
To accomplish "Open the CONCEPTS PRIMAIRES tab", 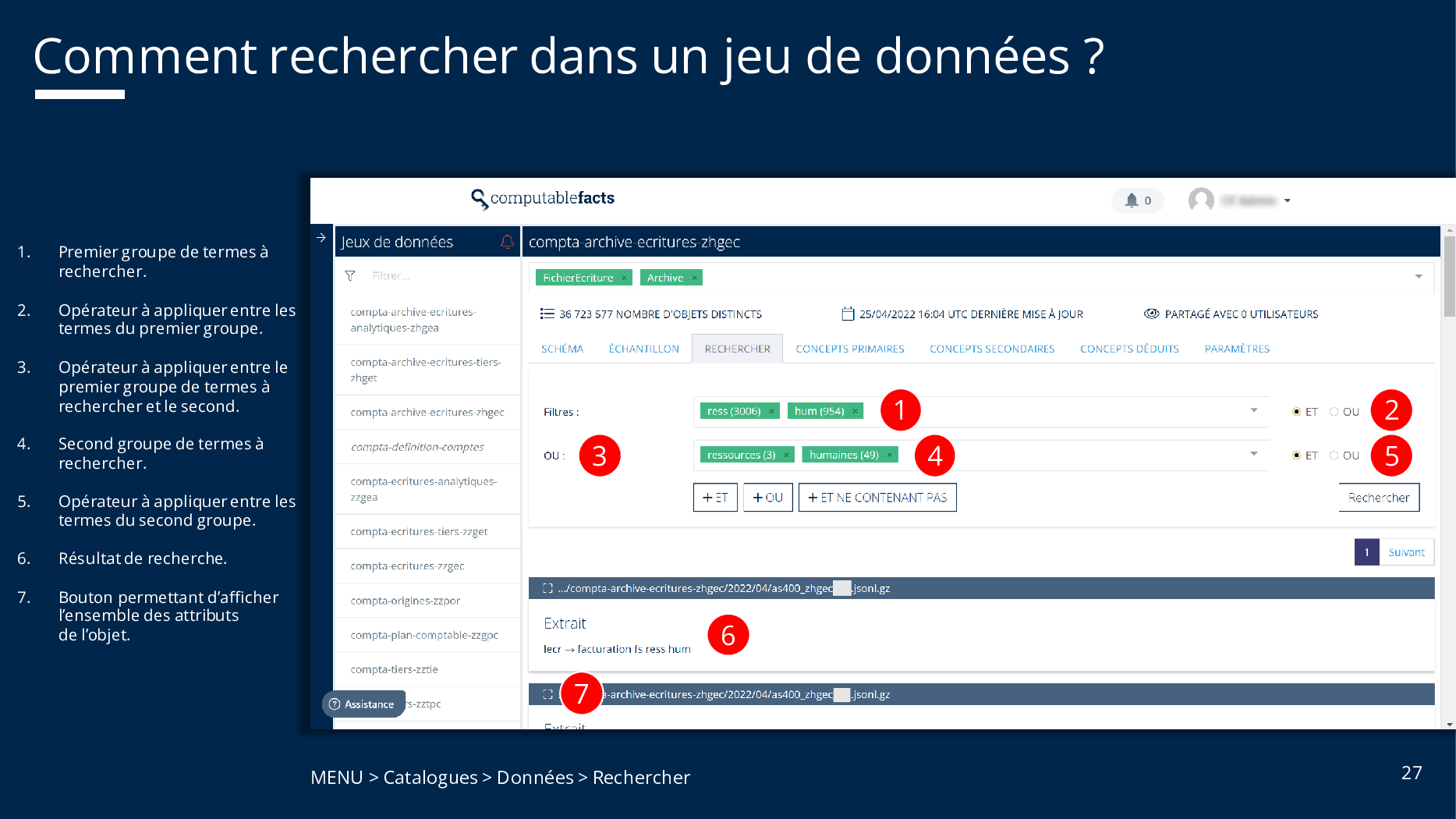I will (849, 349).
